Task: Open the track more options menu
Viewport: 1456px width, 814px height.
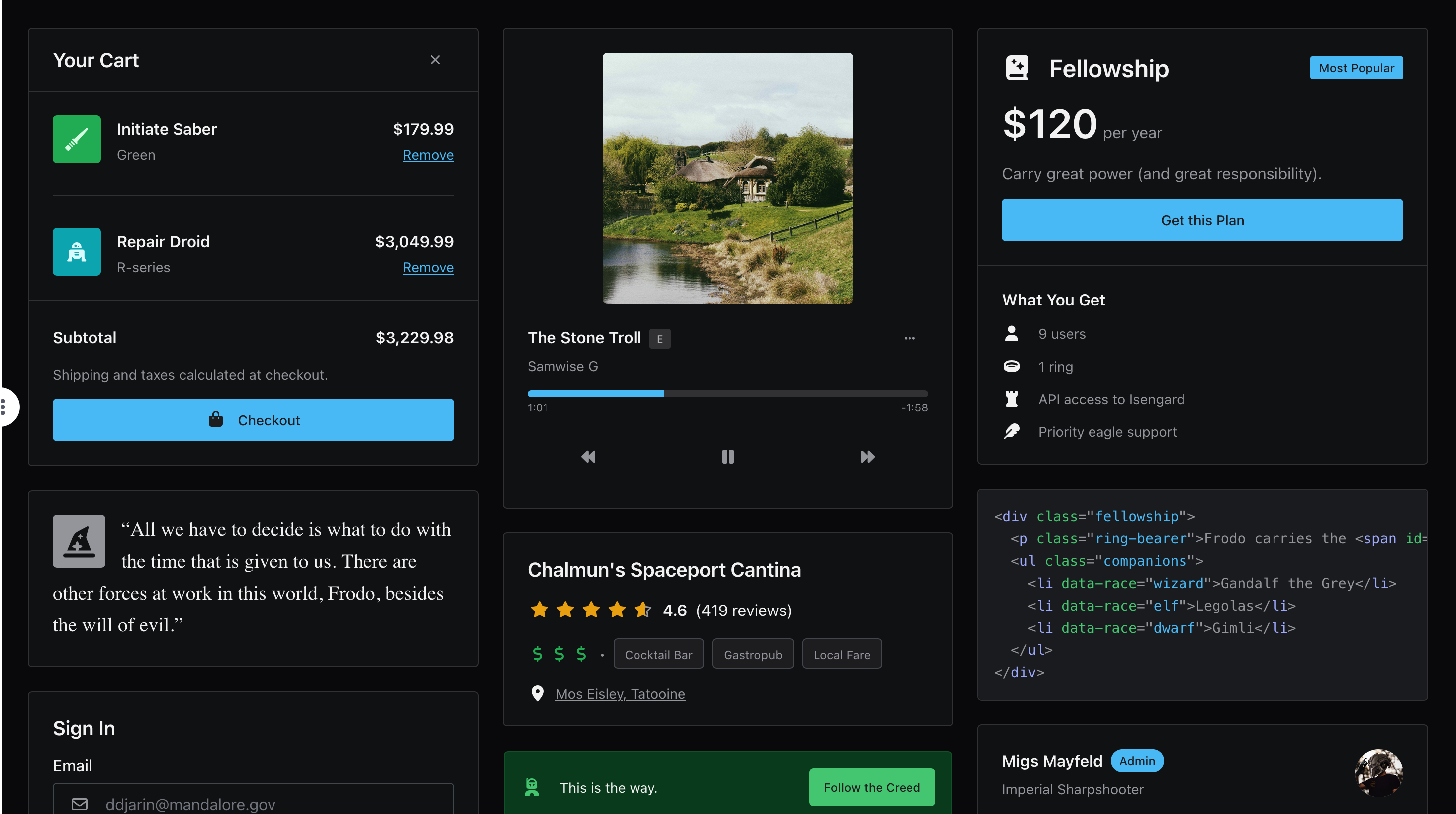Action: pos(910,338)
